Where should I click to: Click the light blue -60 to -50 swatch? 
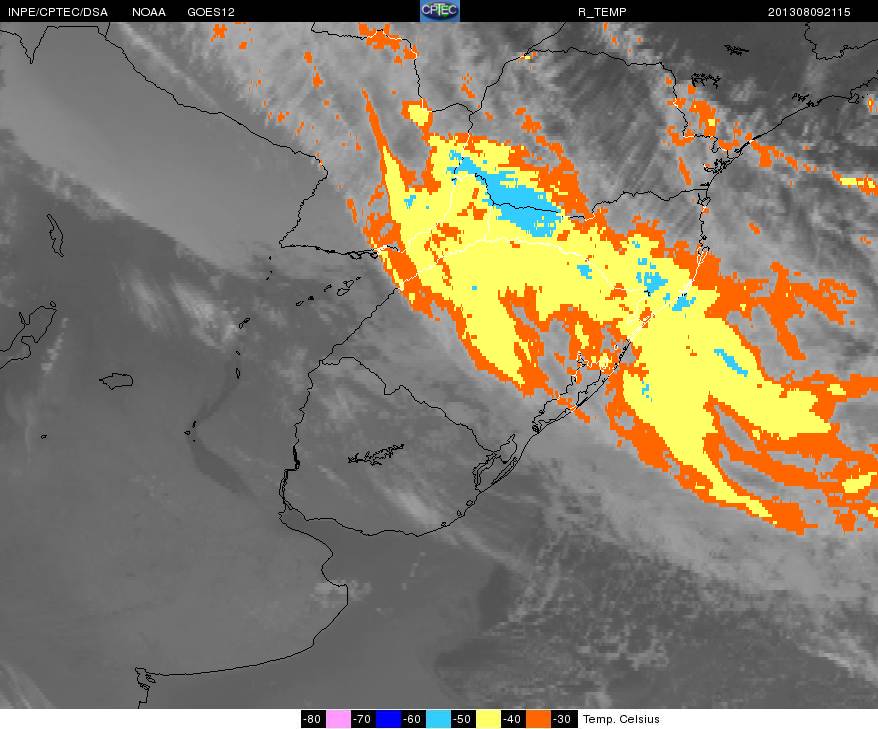tap(438, 719)
